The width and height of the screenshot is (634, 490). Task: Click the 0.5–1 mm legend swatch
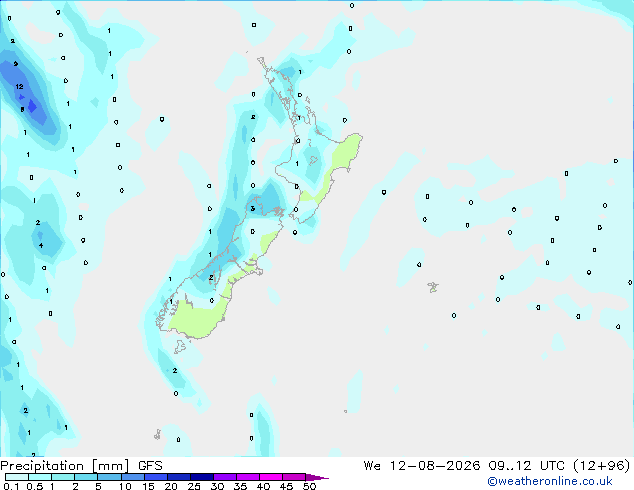[40, 477]
